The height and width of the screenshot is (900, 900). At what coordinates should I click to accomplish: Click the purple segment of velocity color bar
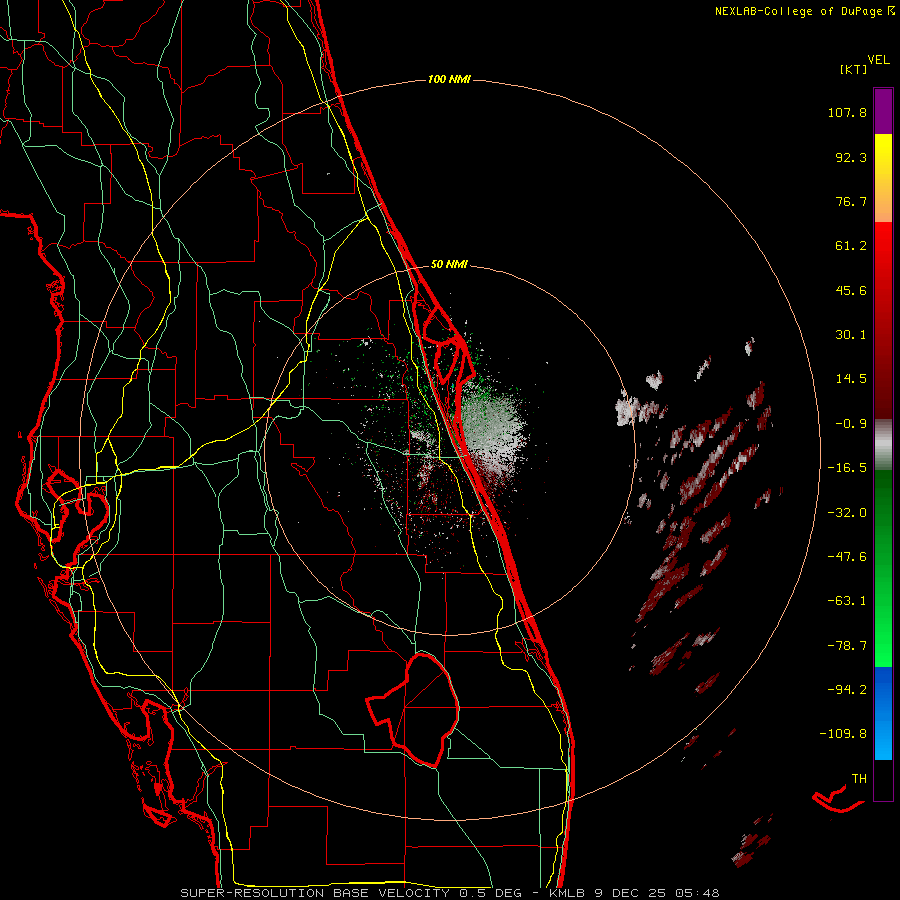(x=883, y=111)
